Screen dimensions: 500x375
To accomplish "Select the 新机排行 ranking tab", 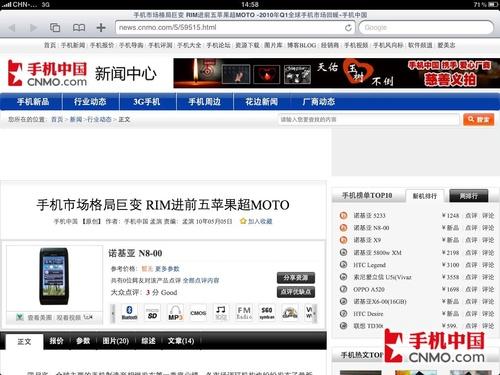I will coord(425,196).
